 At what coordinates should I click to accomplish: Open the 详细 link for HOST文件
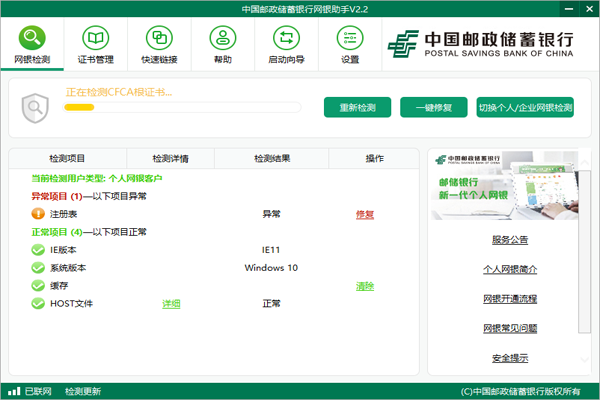tap(171, 304)
